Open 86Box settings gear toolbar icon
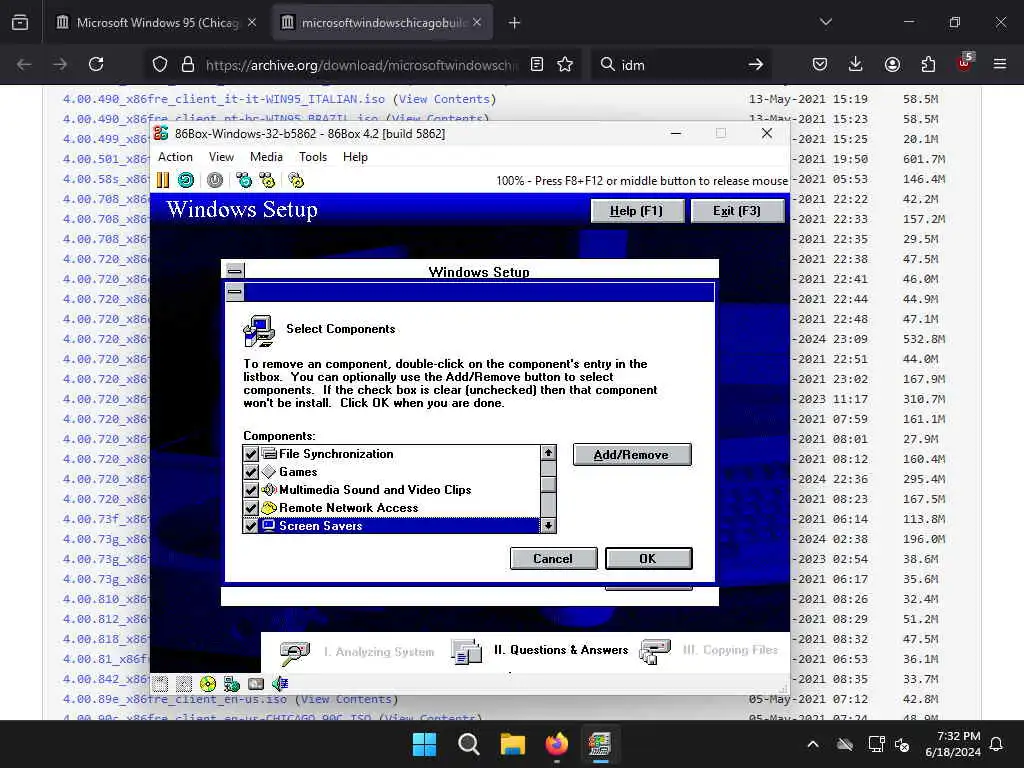1024x768 pixels. point(296,180)
